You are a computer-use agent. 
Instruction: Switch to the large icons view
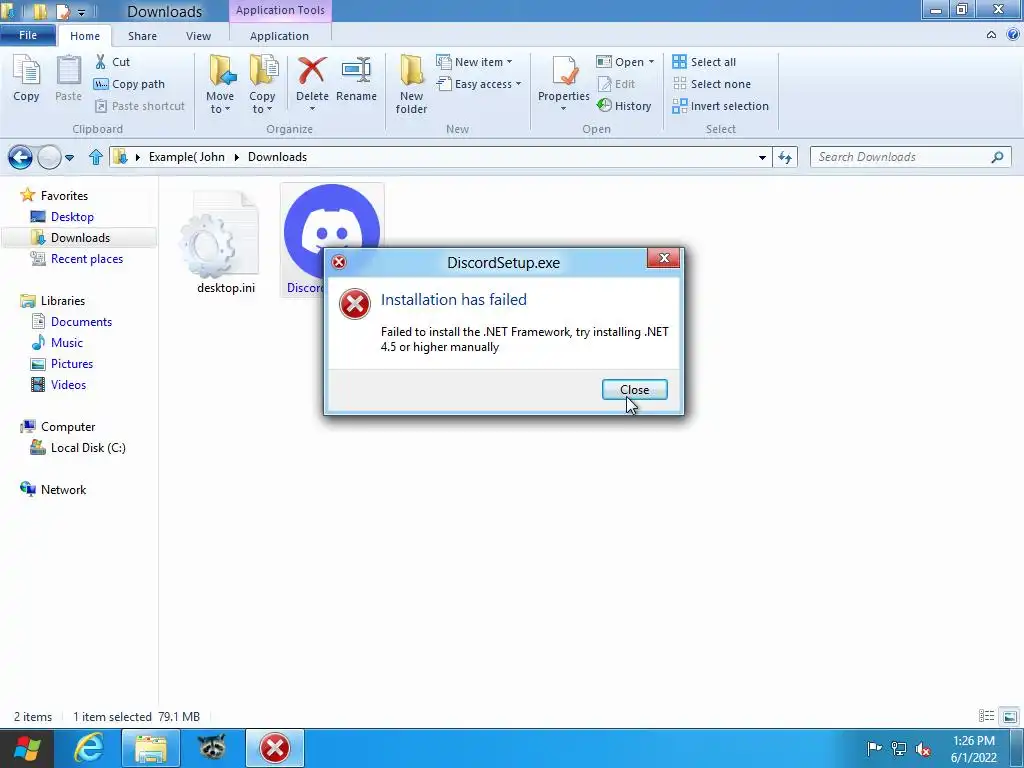coord(1010,716)
